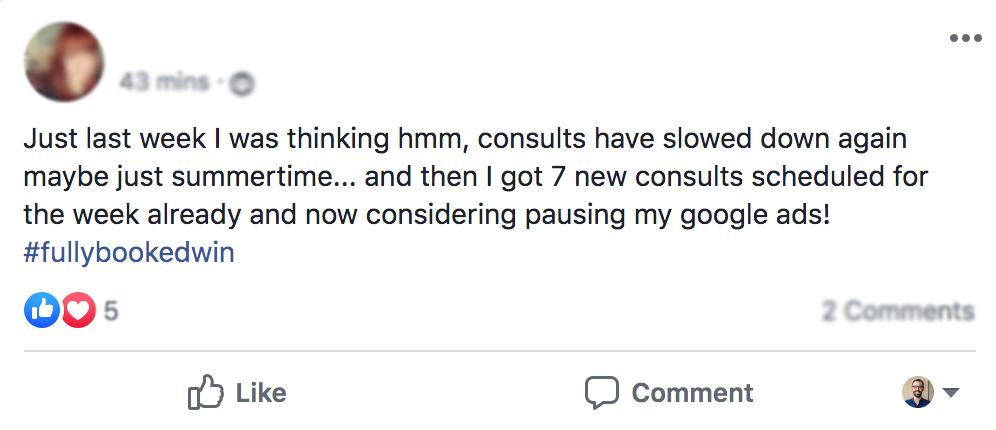The image size is (996, 430).
Task: View who reacted via the "5" count
Action: pyautogui.click(x=111, y=311)
